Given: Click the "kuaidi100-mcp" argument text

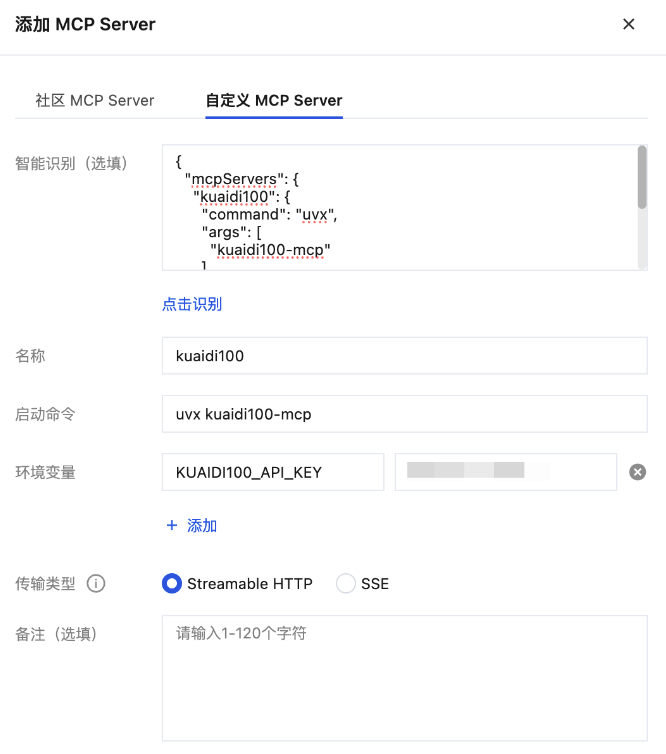Looking at the screenshot, I should (x=270, y=250).
